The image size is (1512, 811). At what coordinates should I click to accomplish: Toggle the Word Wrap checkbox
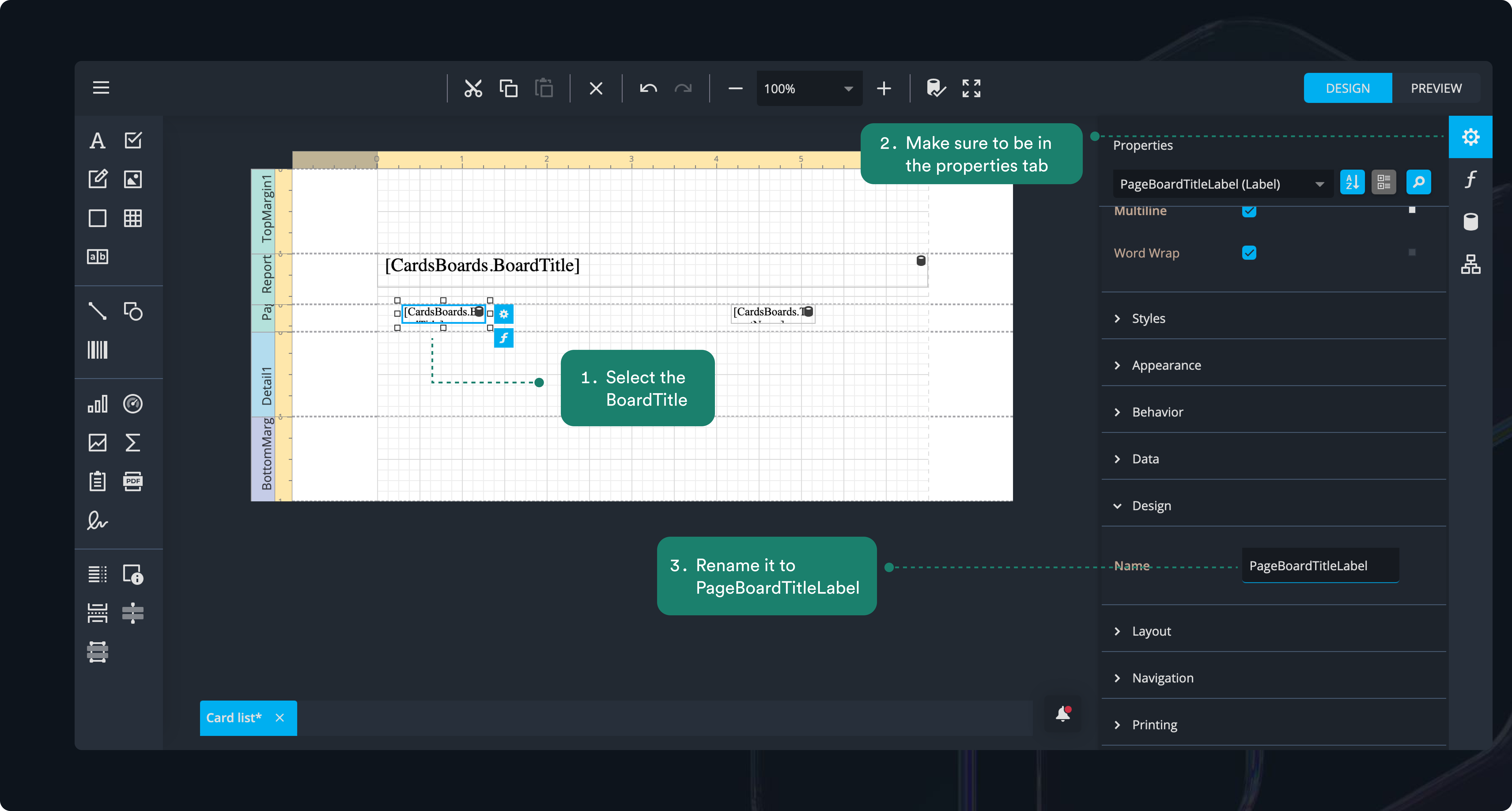(x=1249, y=252)
